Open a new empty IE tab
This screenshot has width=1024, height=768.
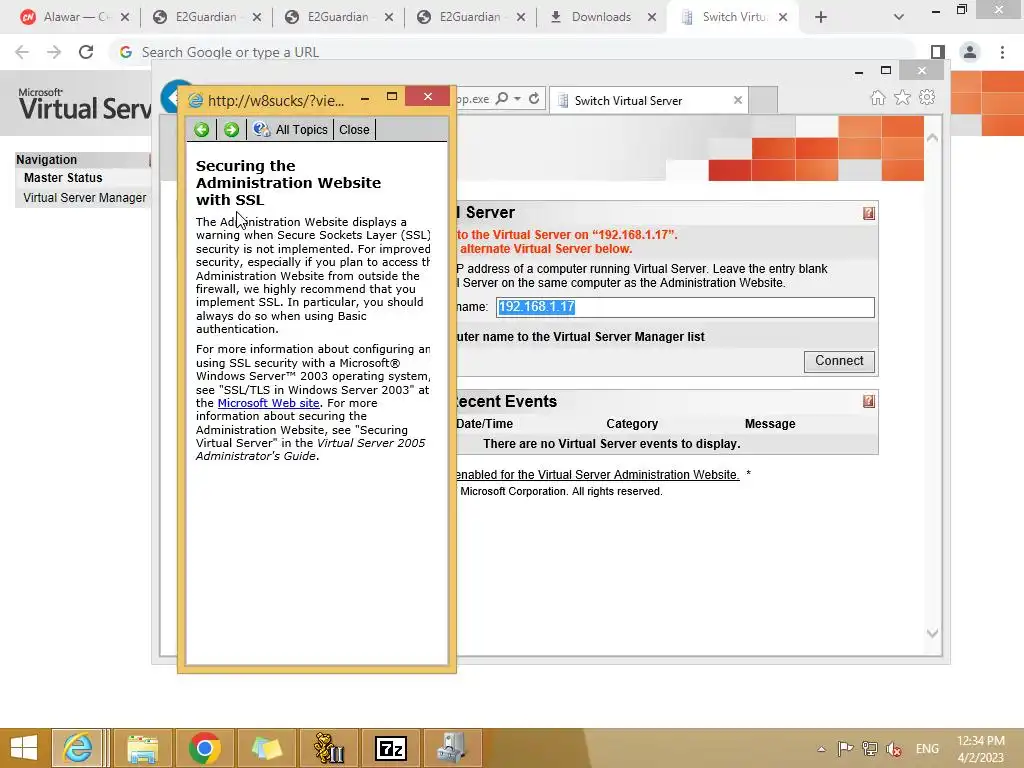pos(763,101)
